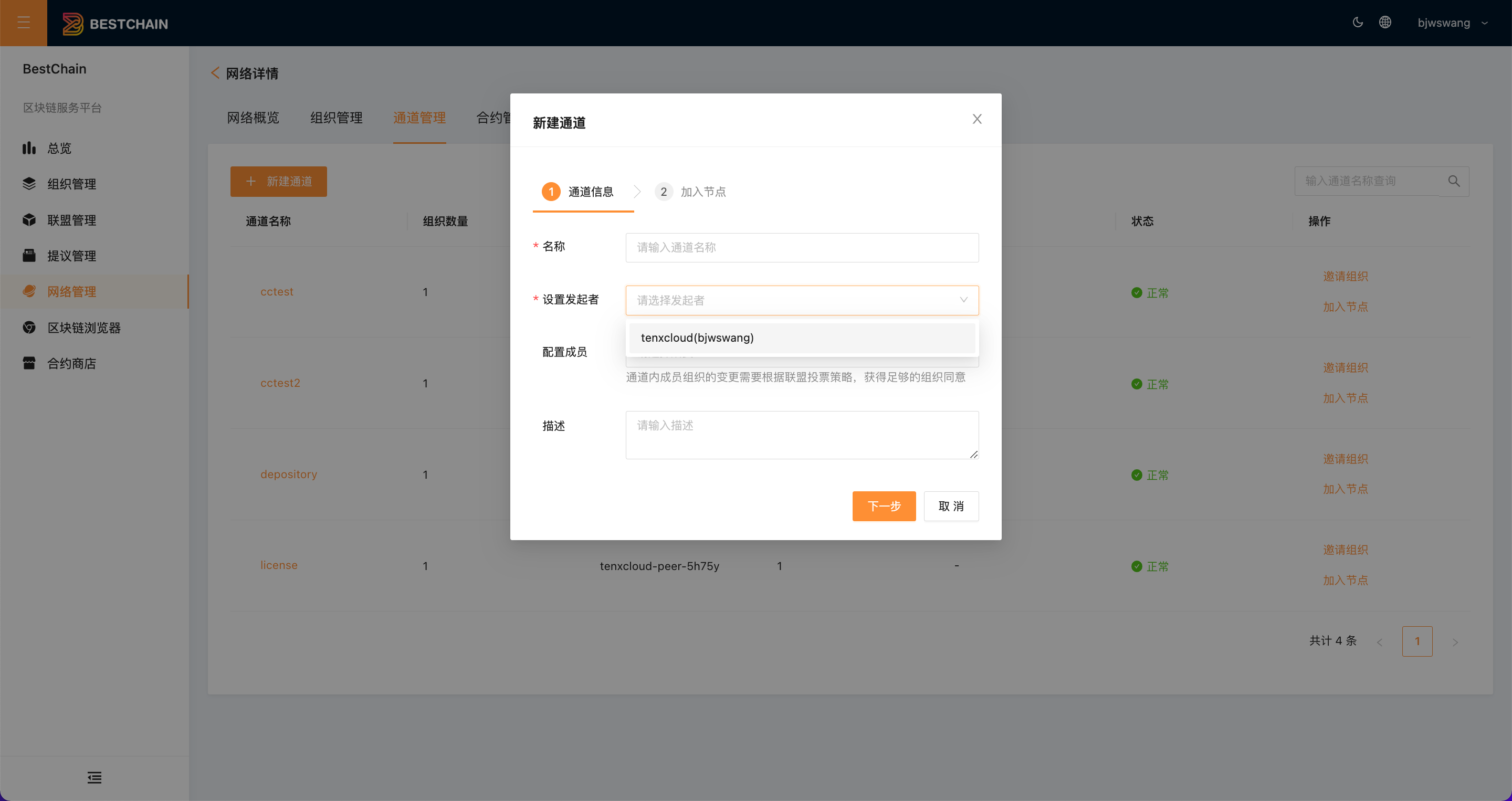This screenshot has height=801, width=1512.
Task: Open the 设置发起者 dropdown
Action: (802, 300)
